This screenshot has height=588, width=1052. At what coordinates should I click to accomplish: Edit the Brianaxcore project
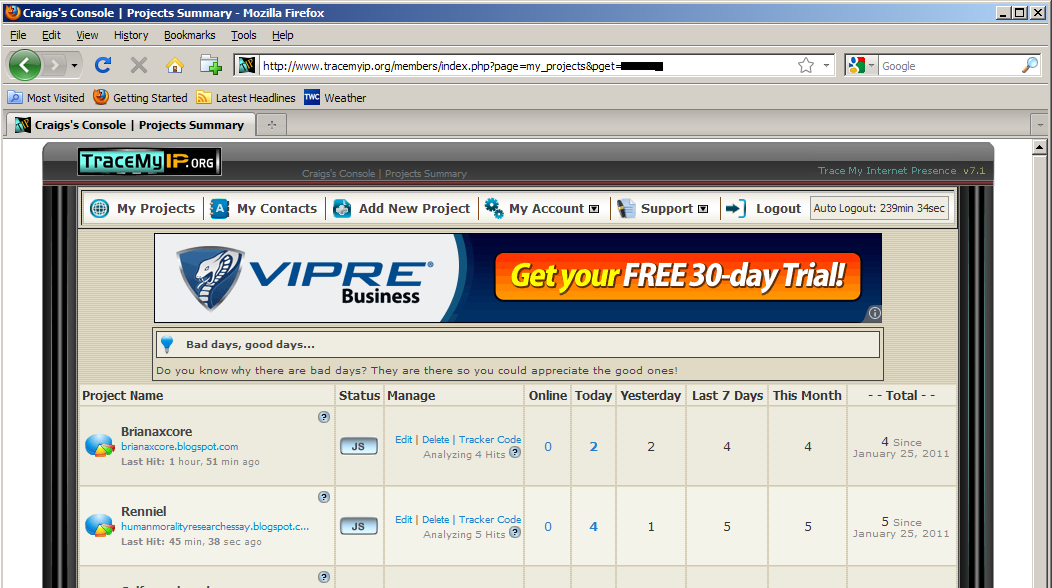(x=403, y=440)
